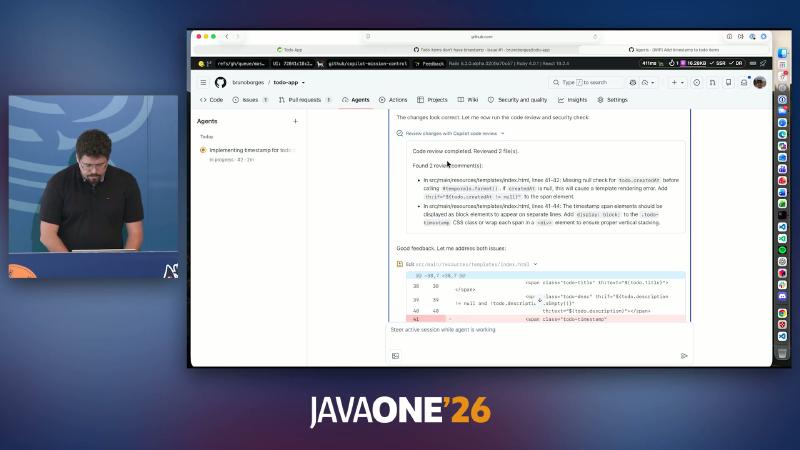The image size is (800, 450).
Task: Click the GitHub Octocat logo
Action: (220, 82)
